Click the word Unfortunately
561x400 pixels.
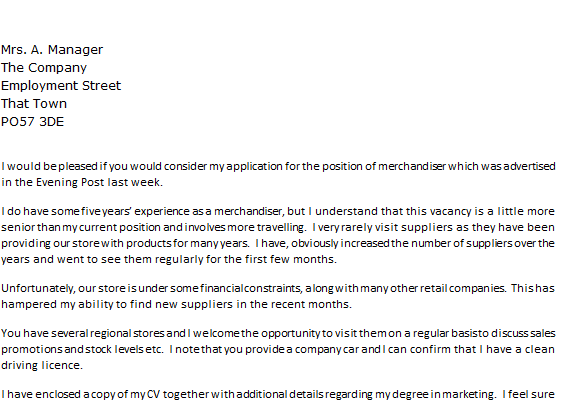[38, 288]
